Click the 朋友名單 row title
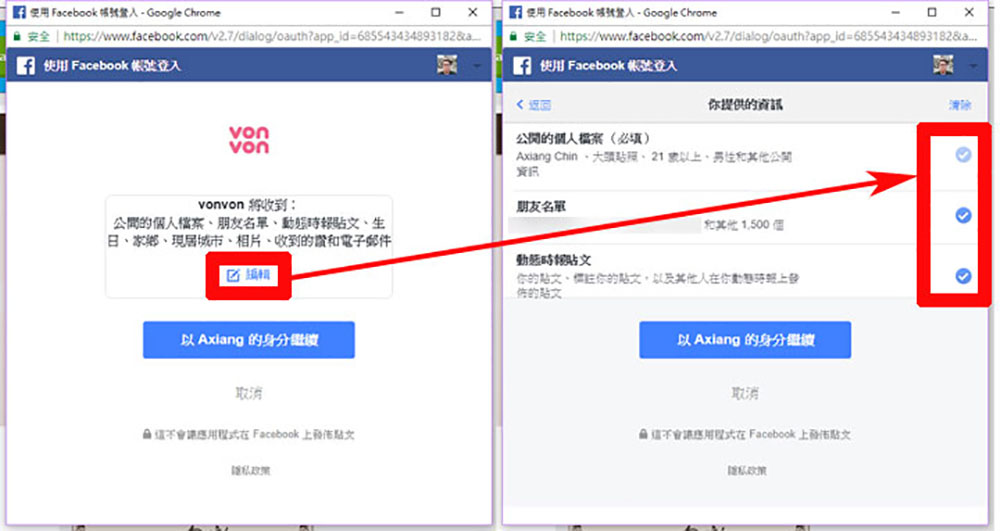 point(541,207)
